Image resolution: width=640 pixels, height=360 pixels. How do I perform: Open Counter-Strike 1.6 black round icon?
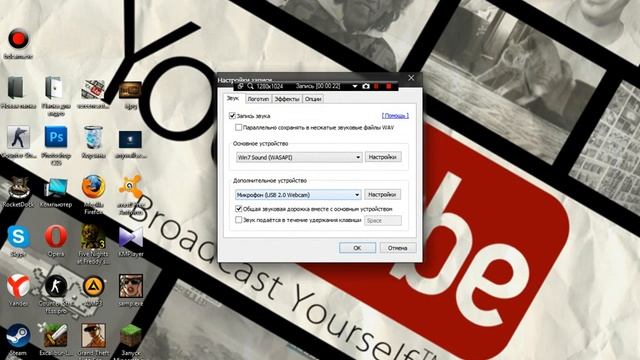[56, 286]
